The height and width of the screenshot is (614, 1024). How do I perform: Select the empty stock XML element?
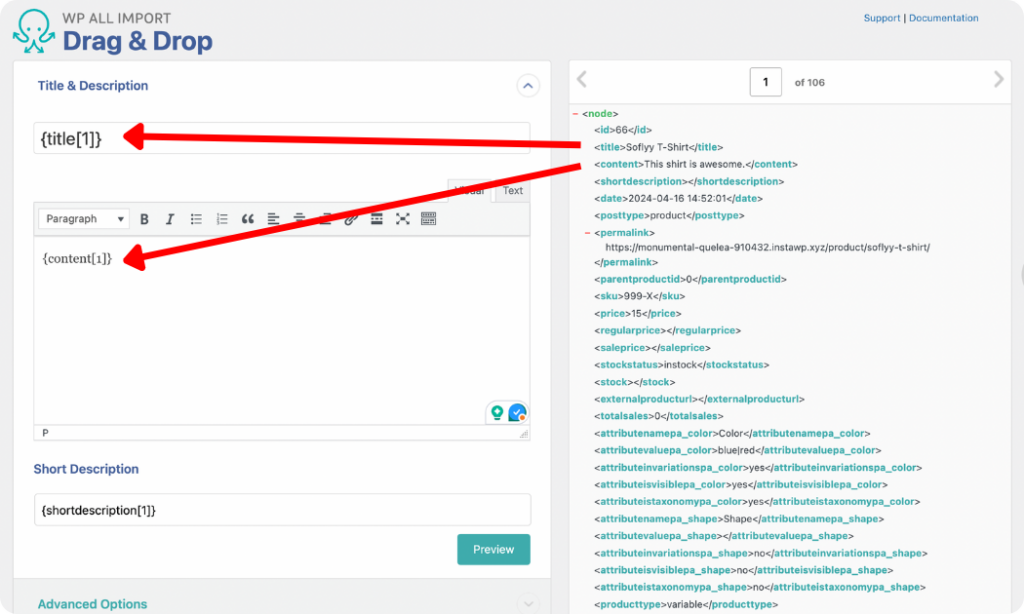(x=635, y=382)
